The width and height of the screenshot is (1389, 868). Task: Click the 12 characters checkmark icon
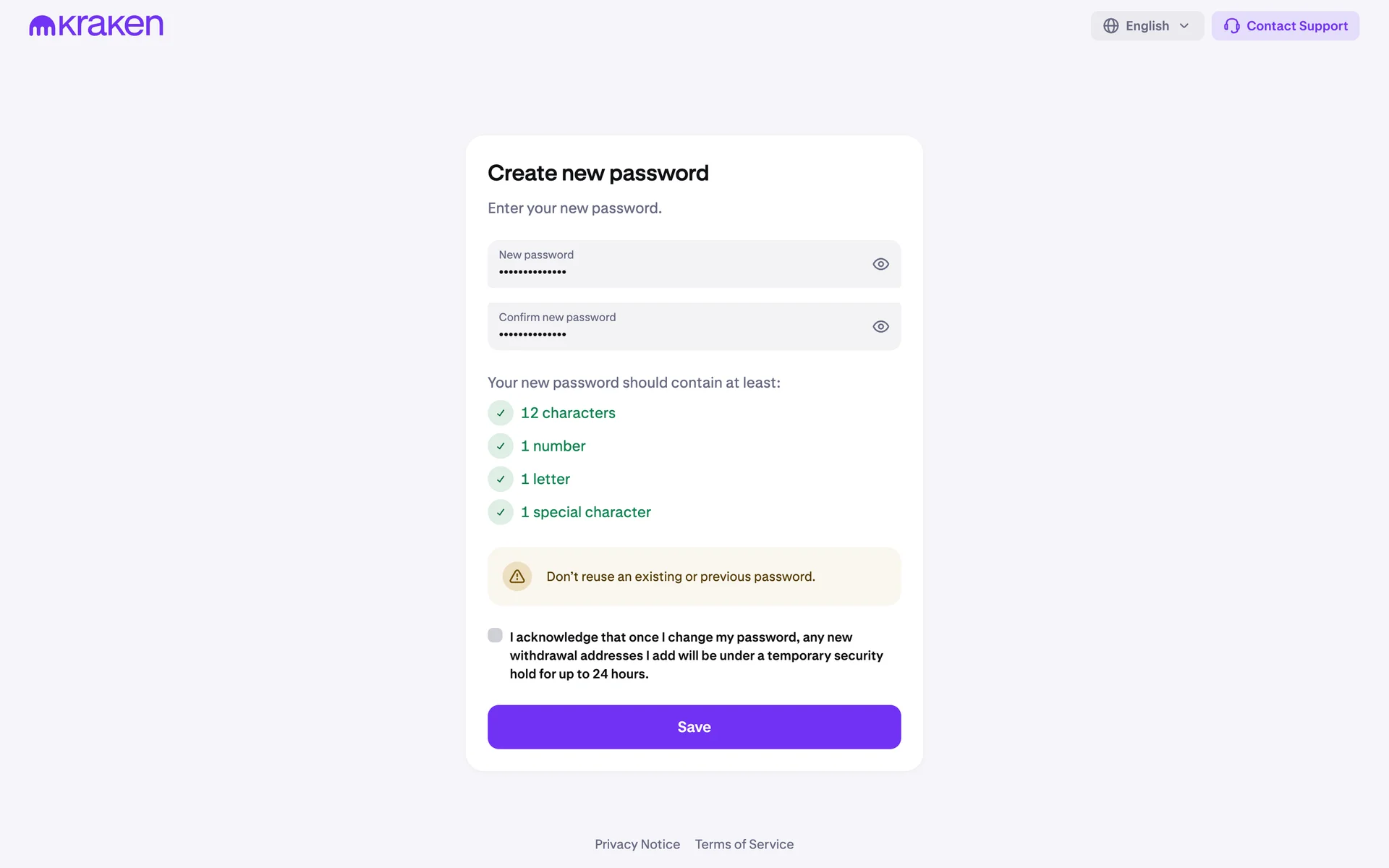tap(501, 413)
